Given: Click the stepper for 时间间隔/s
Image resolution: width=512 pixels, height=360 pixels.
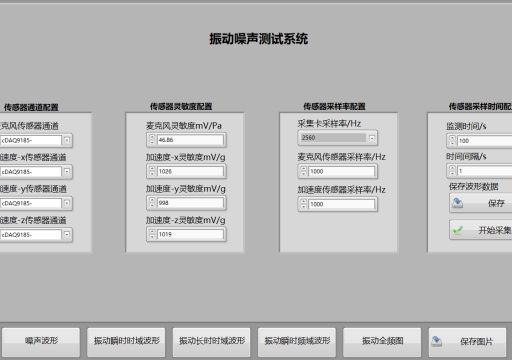Looking at the screenshot, I should [452, 171].
